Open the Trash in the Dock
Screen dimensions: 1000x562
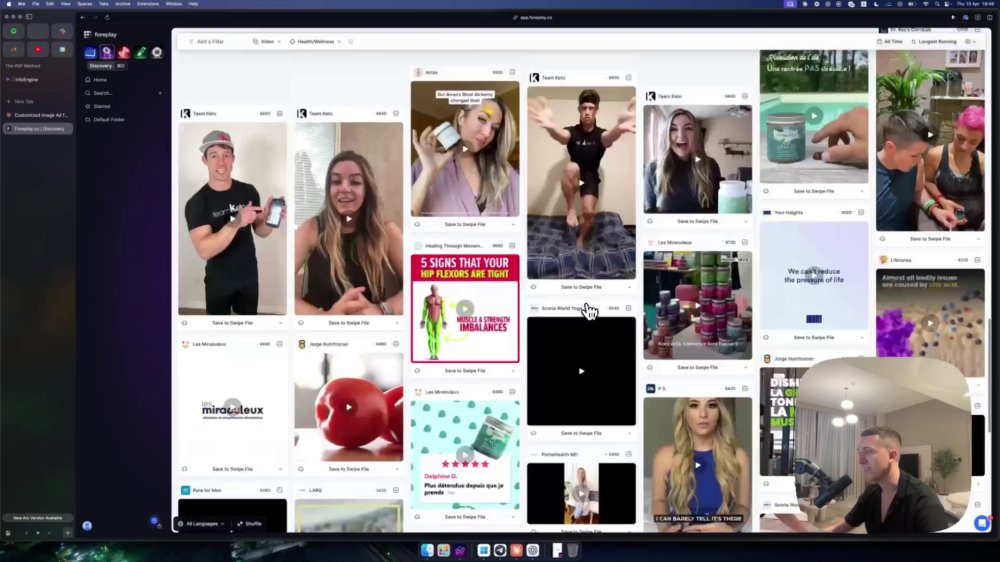573,550
